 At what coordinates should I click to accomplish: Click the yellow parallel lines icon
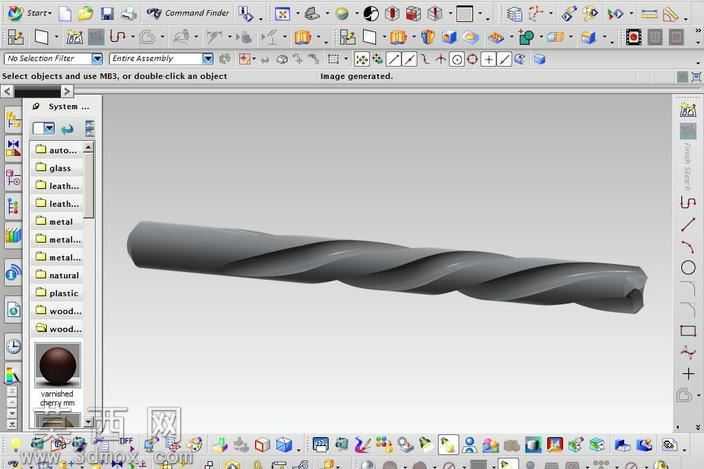click(x=648, y=15)
